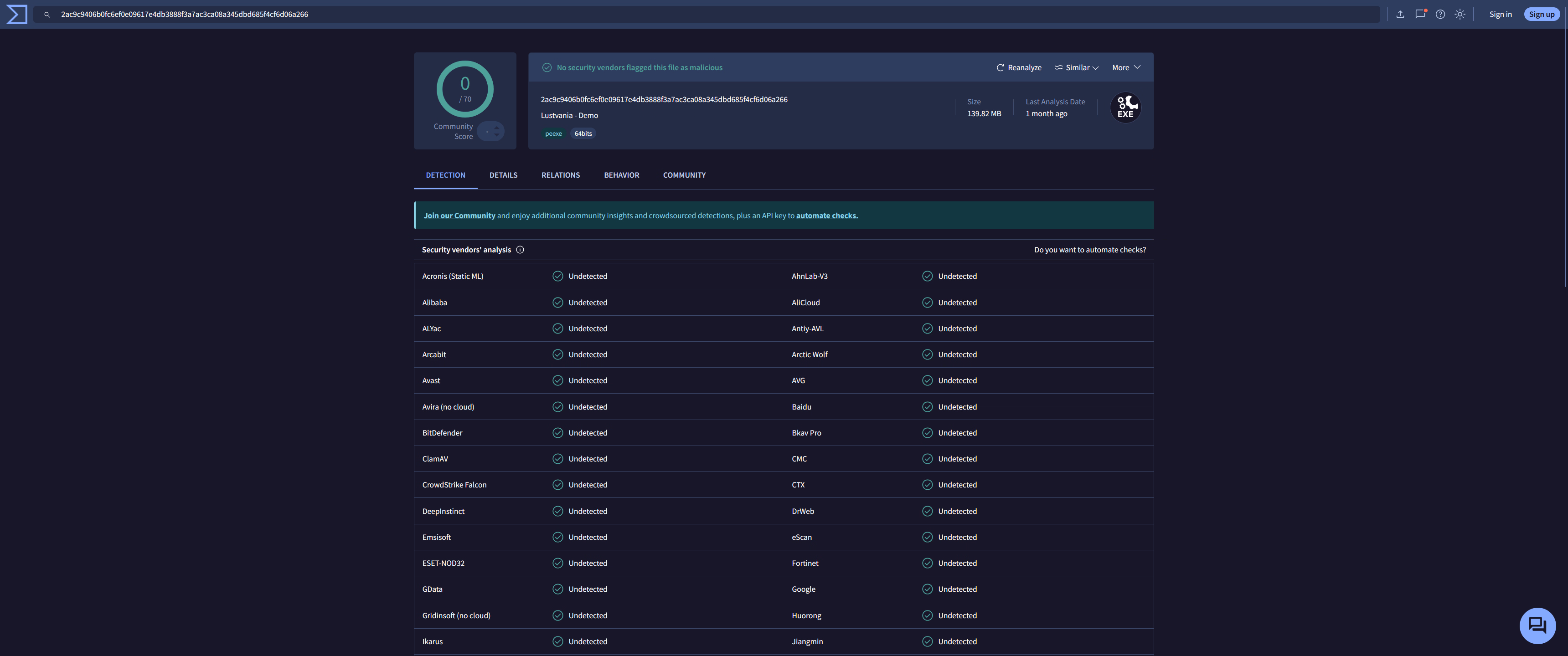The image size is (1568, 656).
Task: Click the Security vendors' analysis info icon
Action: 520,250
